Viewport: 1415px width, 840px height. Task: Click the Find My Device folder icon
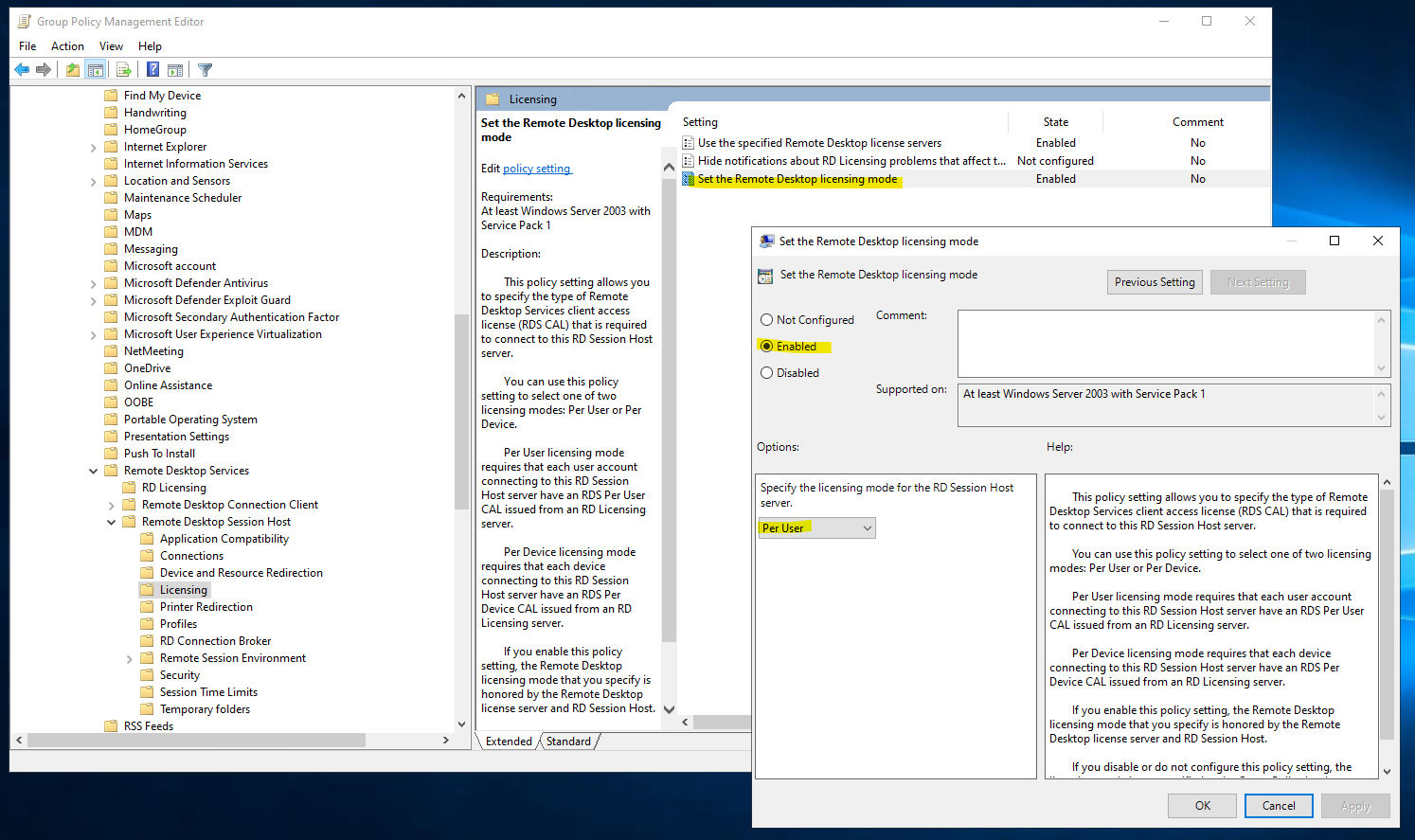pyautogui.click(x=111, y=95)
